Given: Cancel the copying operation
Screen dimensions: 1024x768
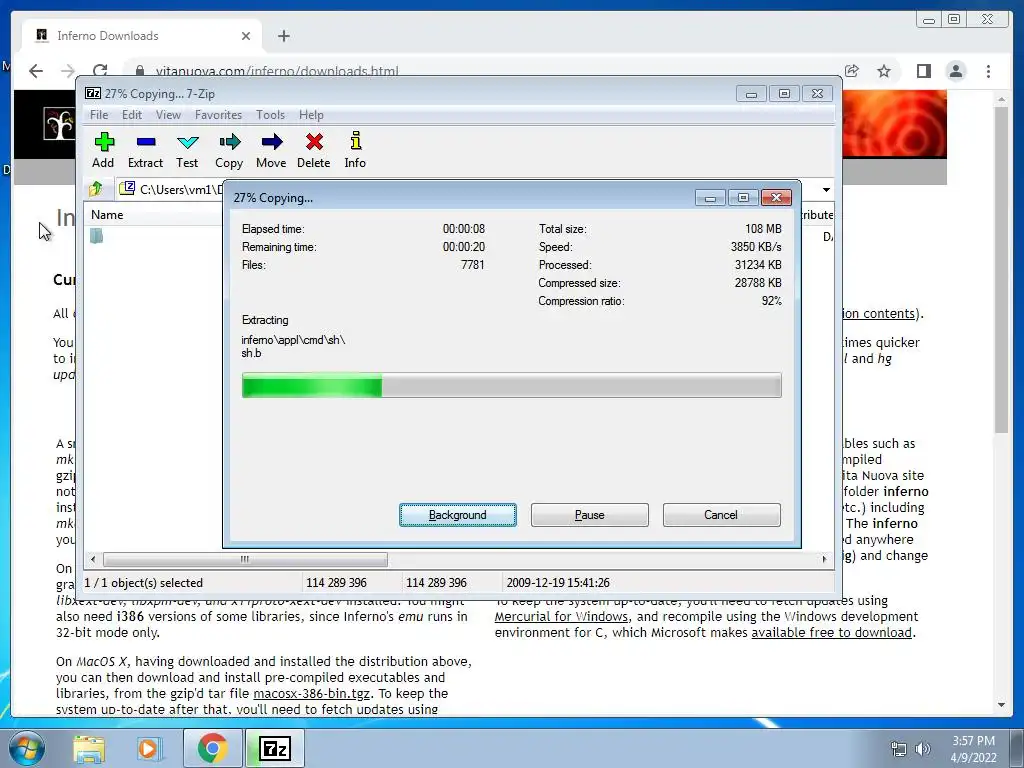Looking at the screenshot, I should (721, 515).
